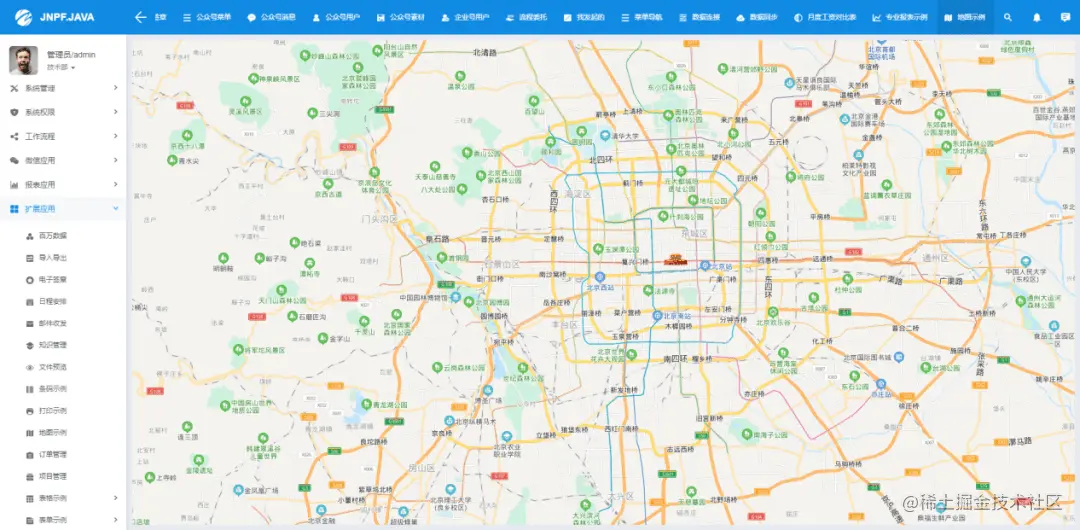
Task: Click the 条码示例 barcode icon
Action: (30, 389)
